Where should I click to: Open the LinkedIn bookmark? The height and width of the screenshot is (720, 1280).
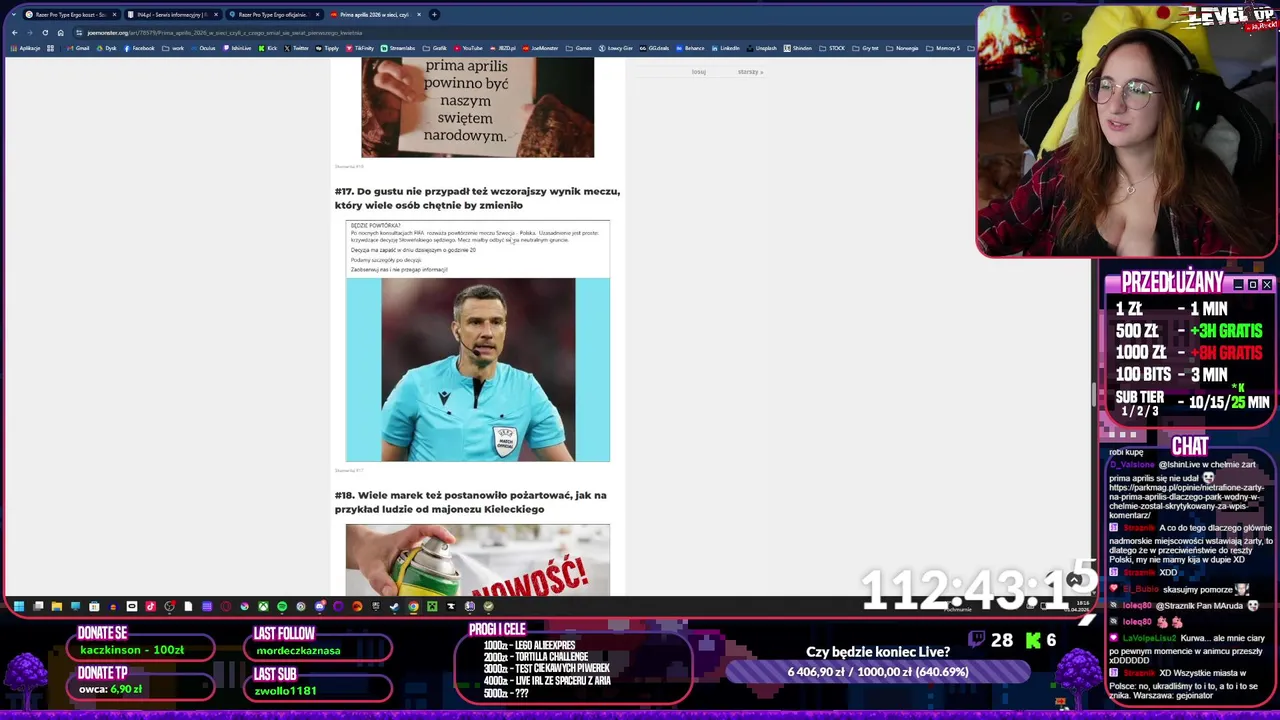coord(725,48)
